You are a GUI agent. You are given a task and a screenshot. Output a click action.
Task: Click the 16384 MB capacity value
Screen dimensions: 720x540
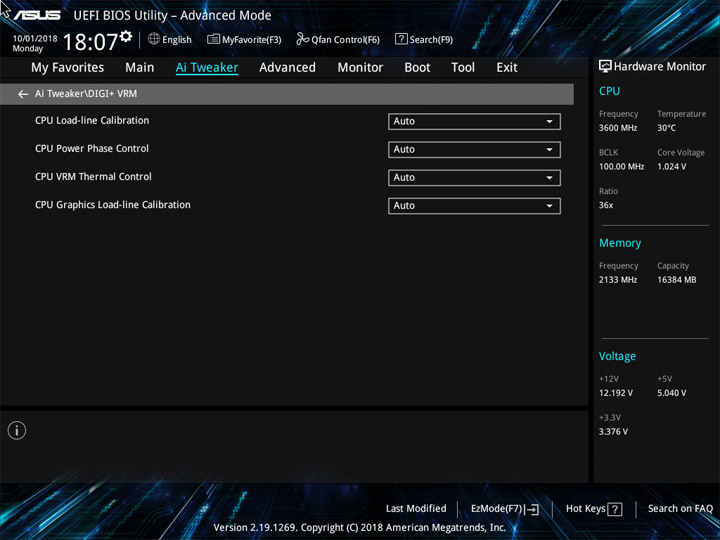[676, 280]
